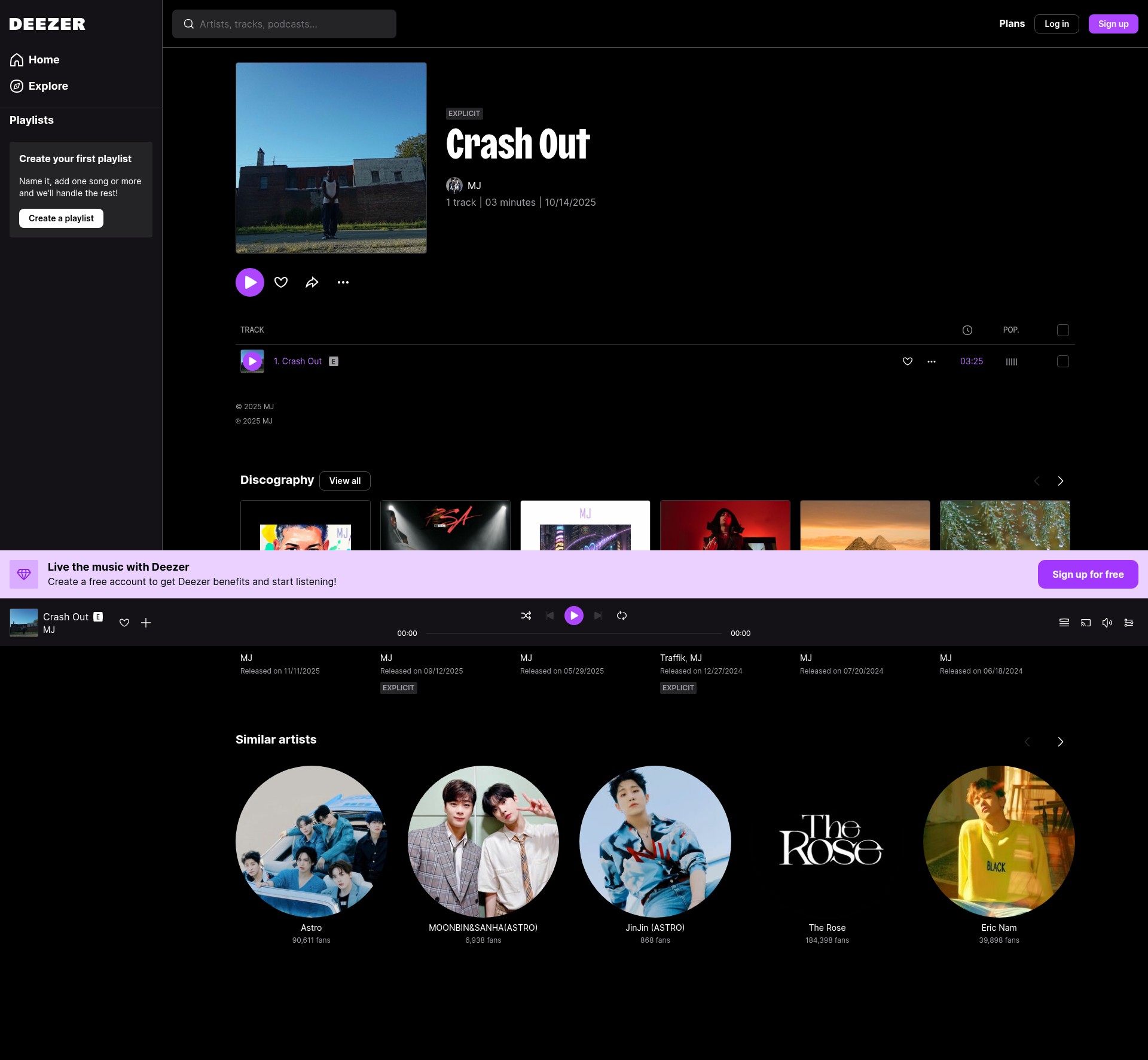The width and height of the screenshot is (1148, 1060).
Task: Sort tracks by POP. column
Action: [x=1011, y=330]
